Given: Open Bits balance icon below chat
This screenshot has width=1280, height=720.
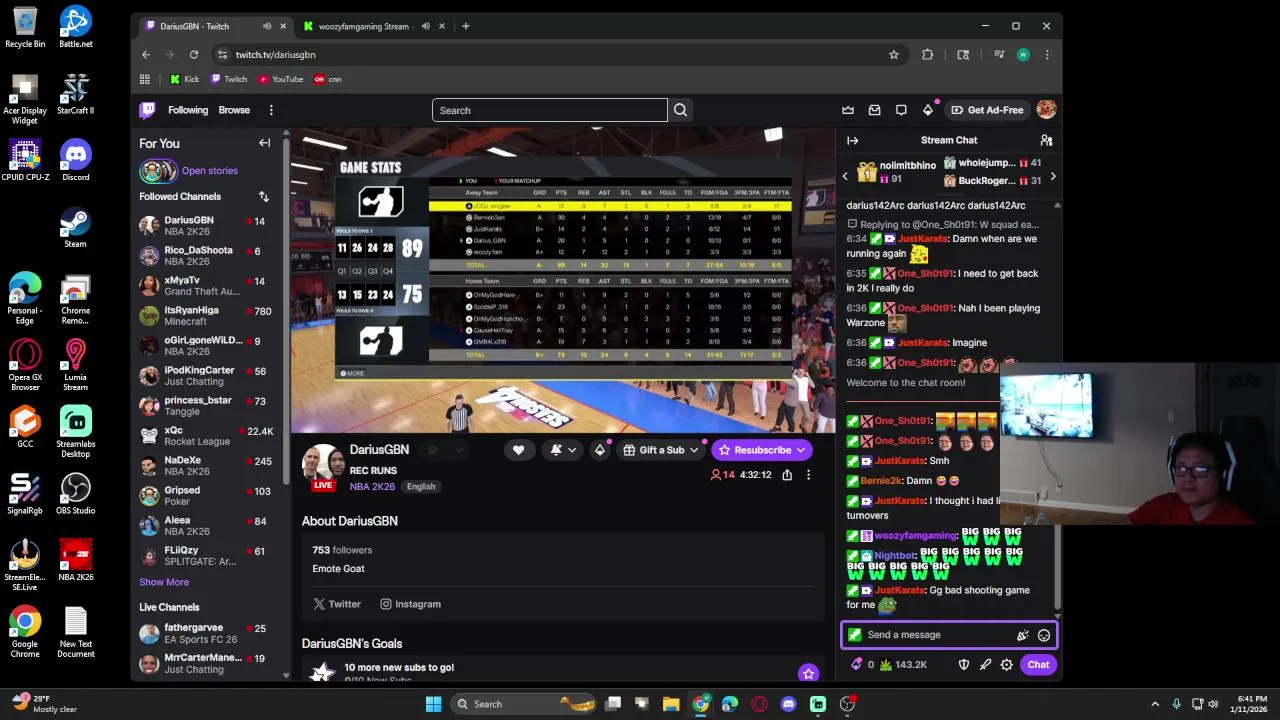Looking at the screenshot, I should [x=857, y=665].
